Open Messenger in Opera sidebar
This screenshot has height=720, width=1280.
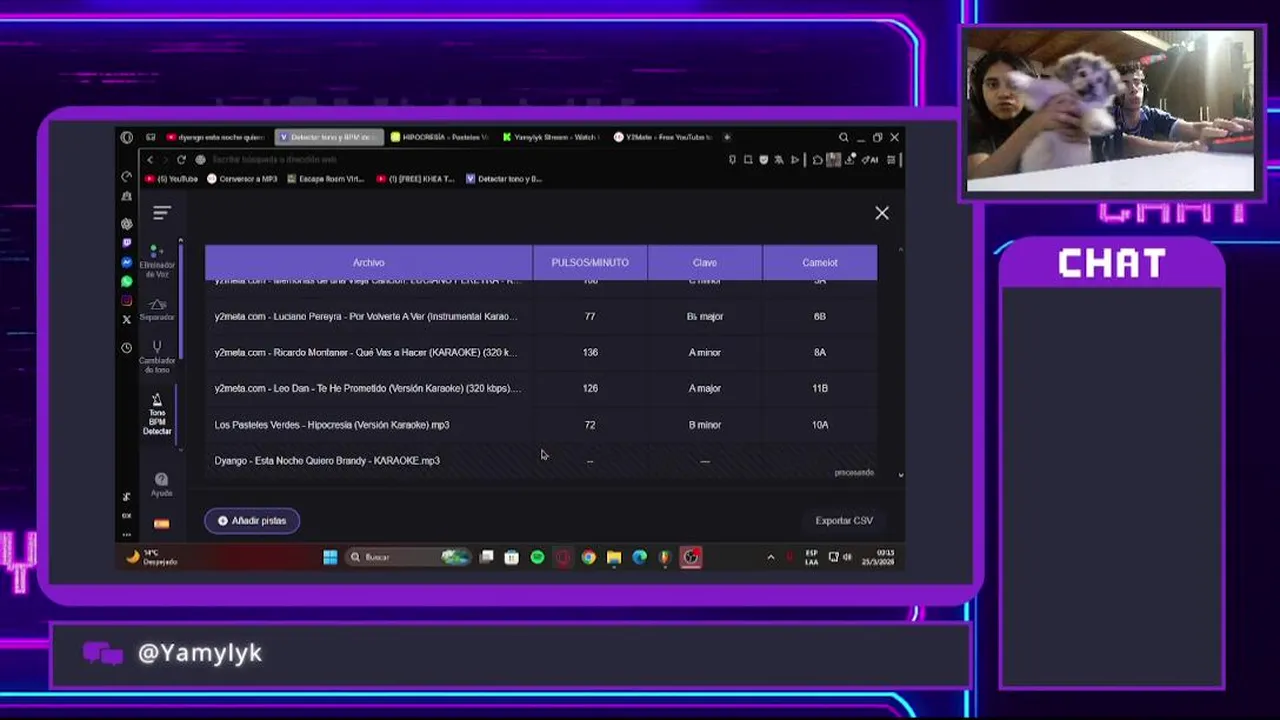pos(126,262)
